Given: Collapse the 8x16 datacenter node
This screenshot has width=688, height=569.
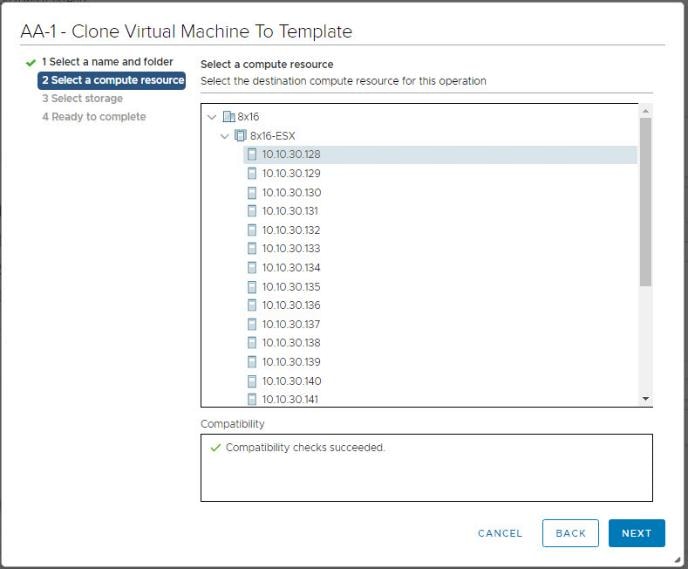Looking at the screenshot, I should [211, 117].
